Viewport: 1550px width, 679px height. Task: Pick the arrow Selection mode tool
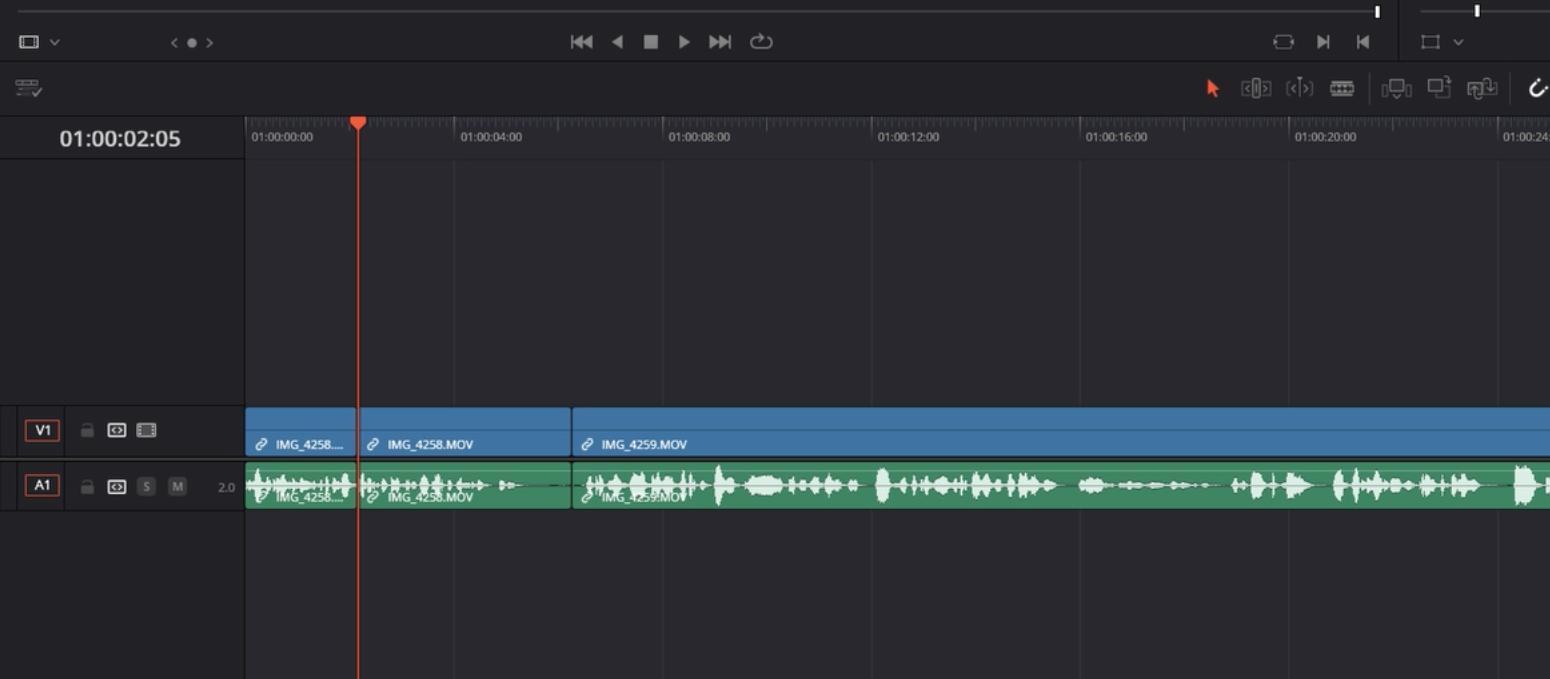[1213, 89]
